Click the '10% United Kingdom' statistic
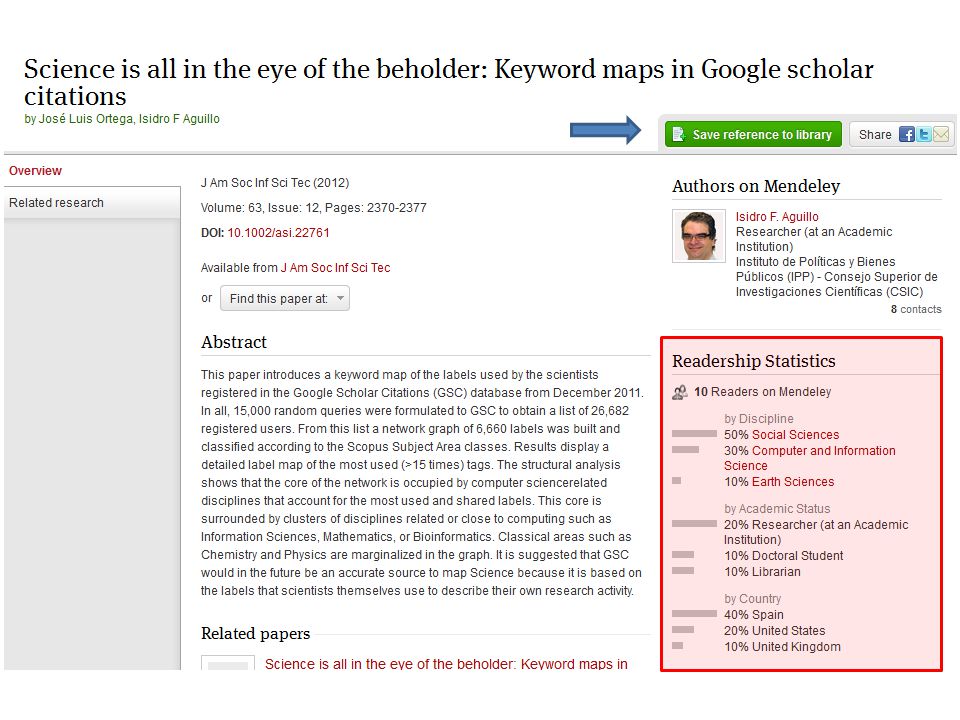Screen dimensions: 960x720 pos(782,647)
